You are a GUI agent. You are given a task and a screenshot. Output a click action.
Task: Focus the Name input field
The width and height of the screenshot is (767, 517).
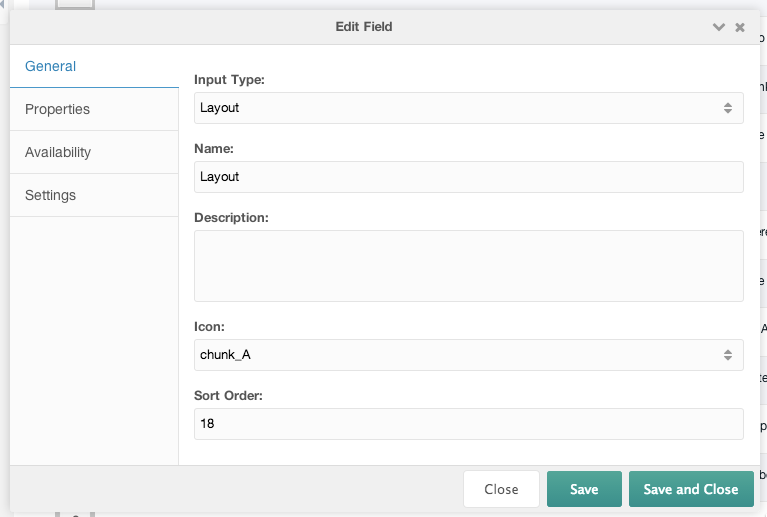click(469, 177)
